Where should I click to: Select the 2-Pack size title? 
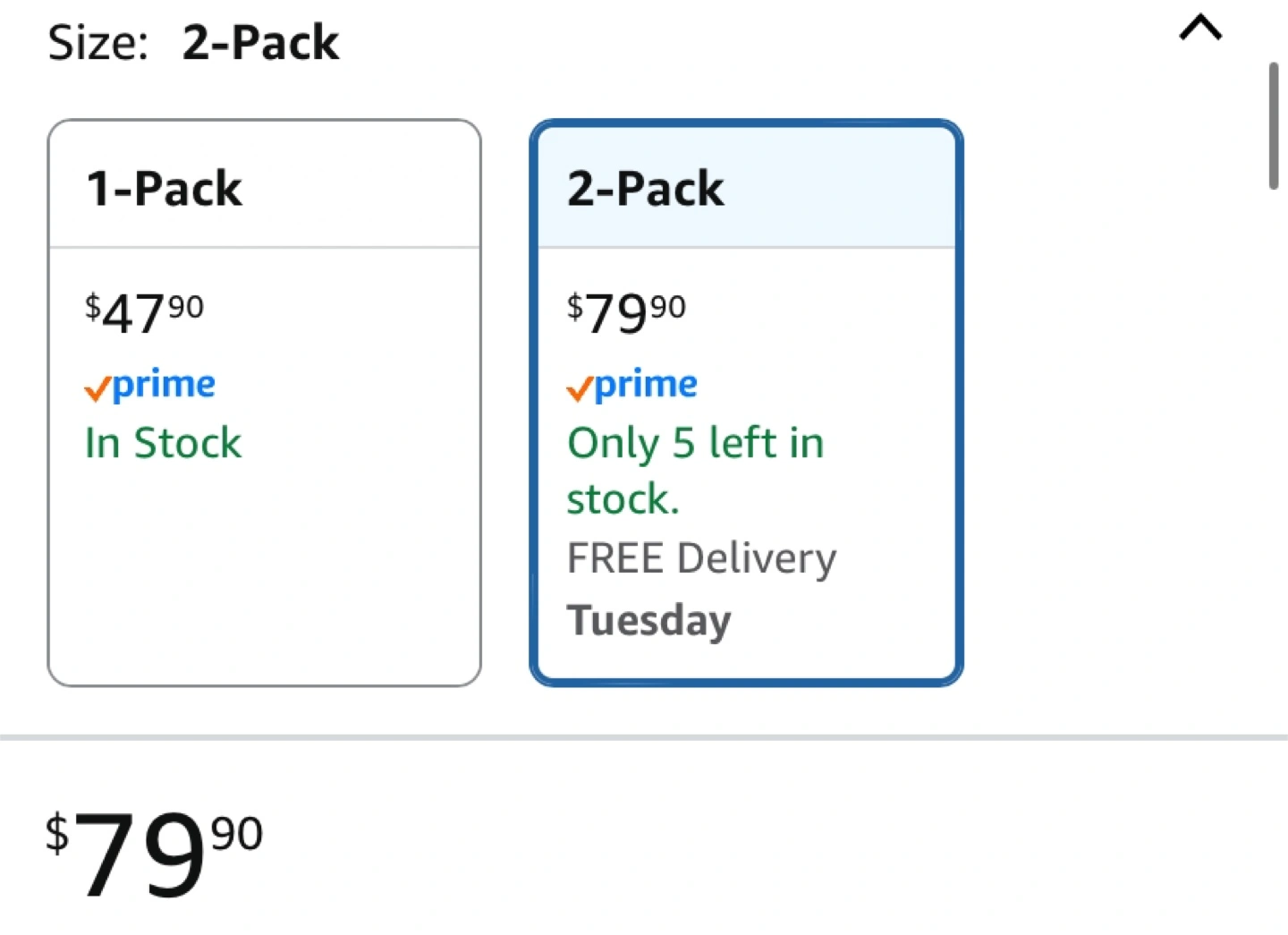(645, 189)
